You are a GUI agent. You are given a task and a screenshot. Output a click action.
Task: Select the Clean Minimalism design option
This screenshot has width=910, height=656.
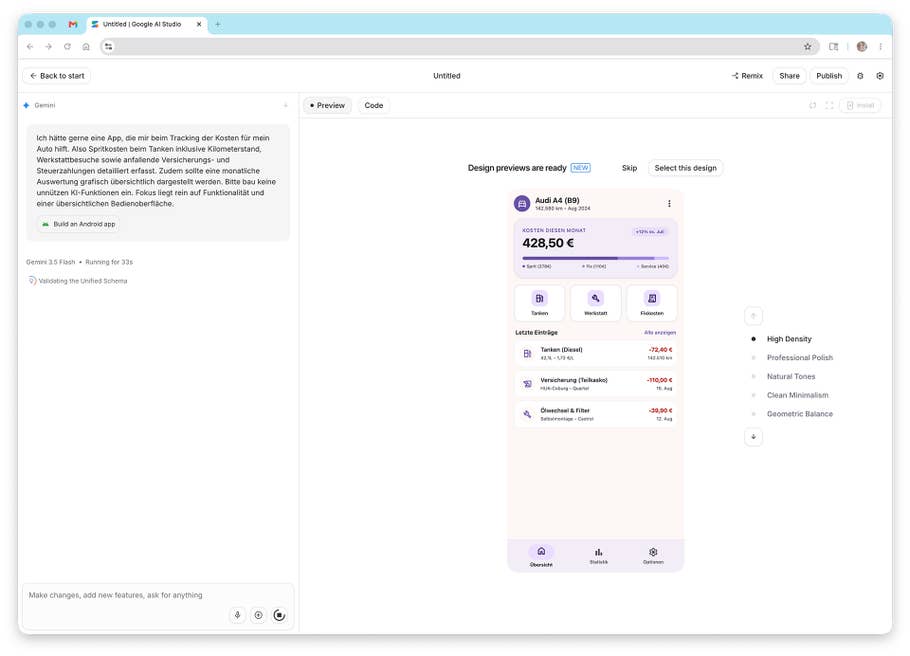(797, 395)
